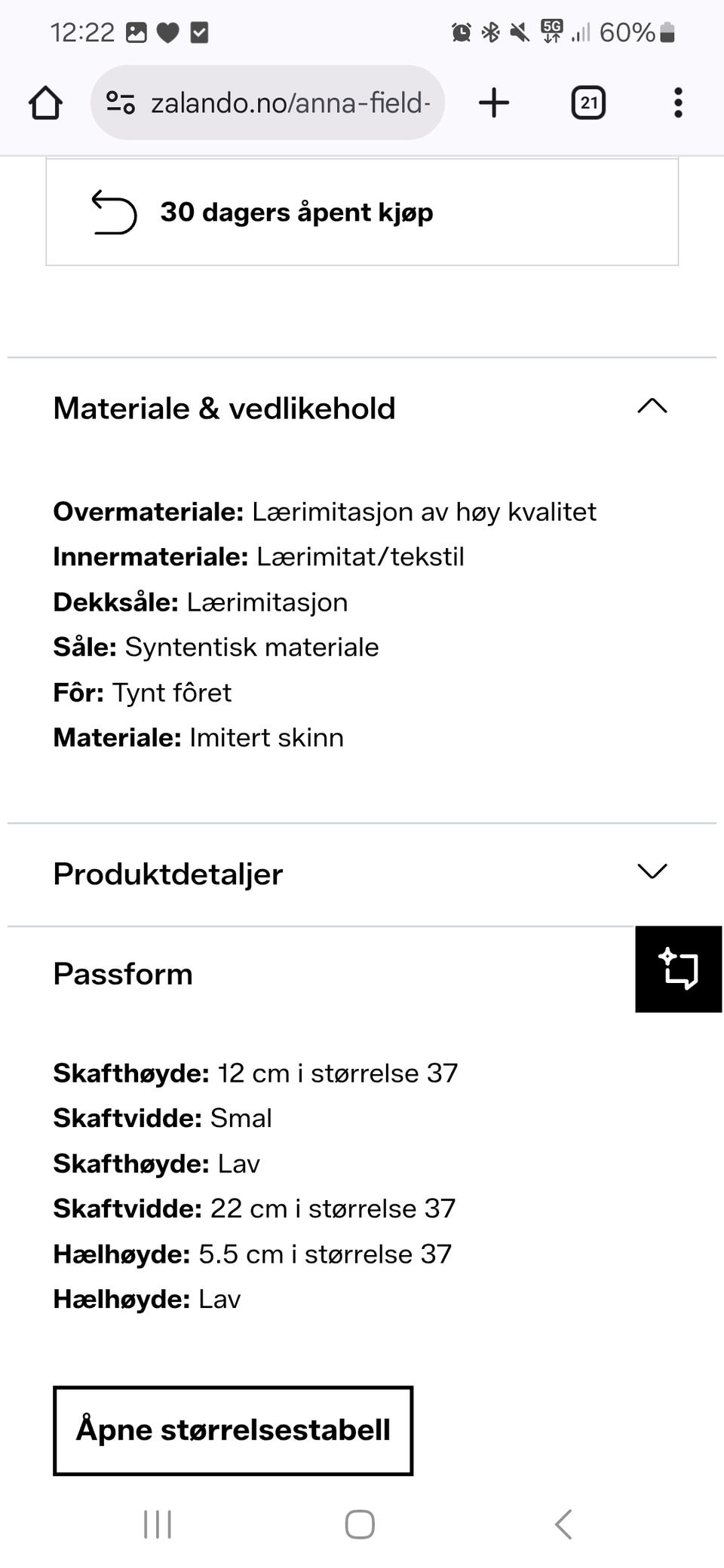Tap the Materiale & vedlikehold heading
The image size is (724, 1568).
pyautogui.click(x=224, y=408)
